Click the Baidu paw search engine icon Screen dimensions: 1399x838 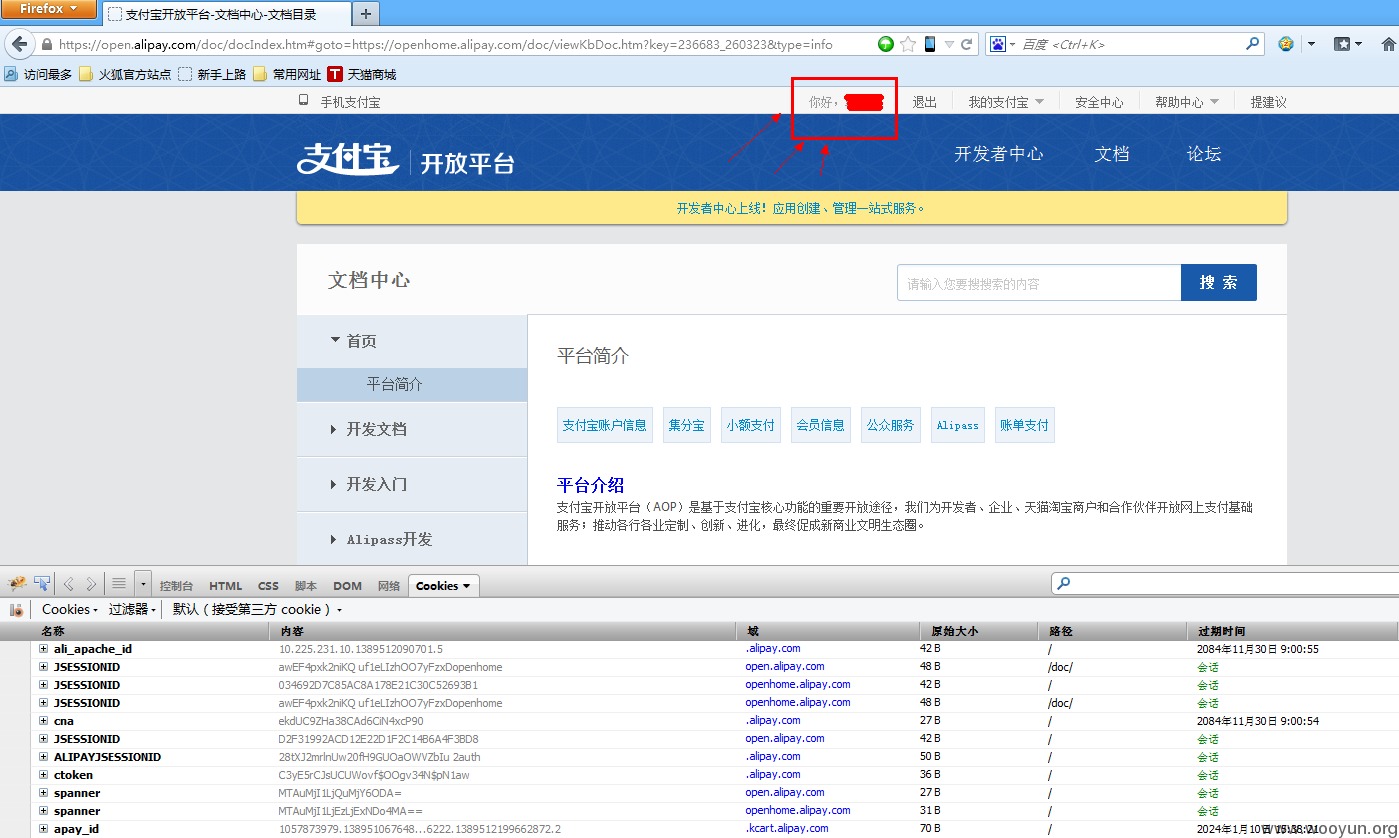pos(998,44)
